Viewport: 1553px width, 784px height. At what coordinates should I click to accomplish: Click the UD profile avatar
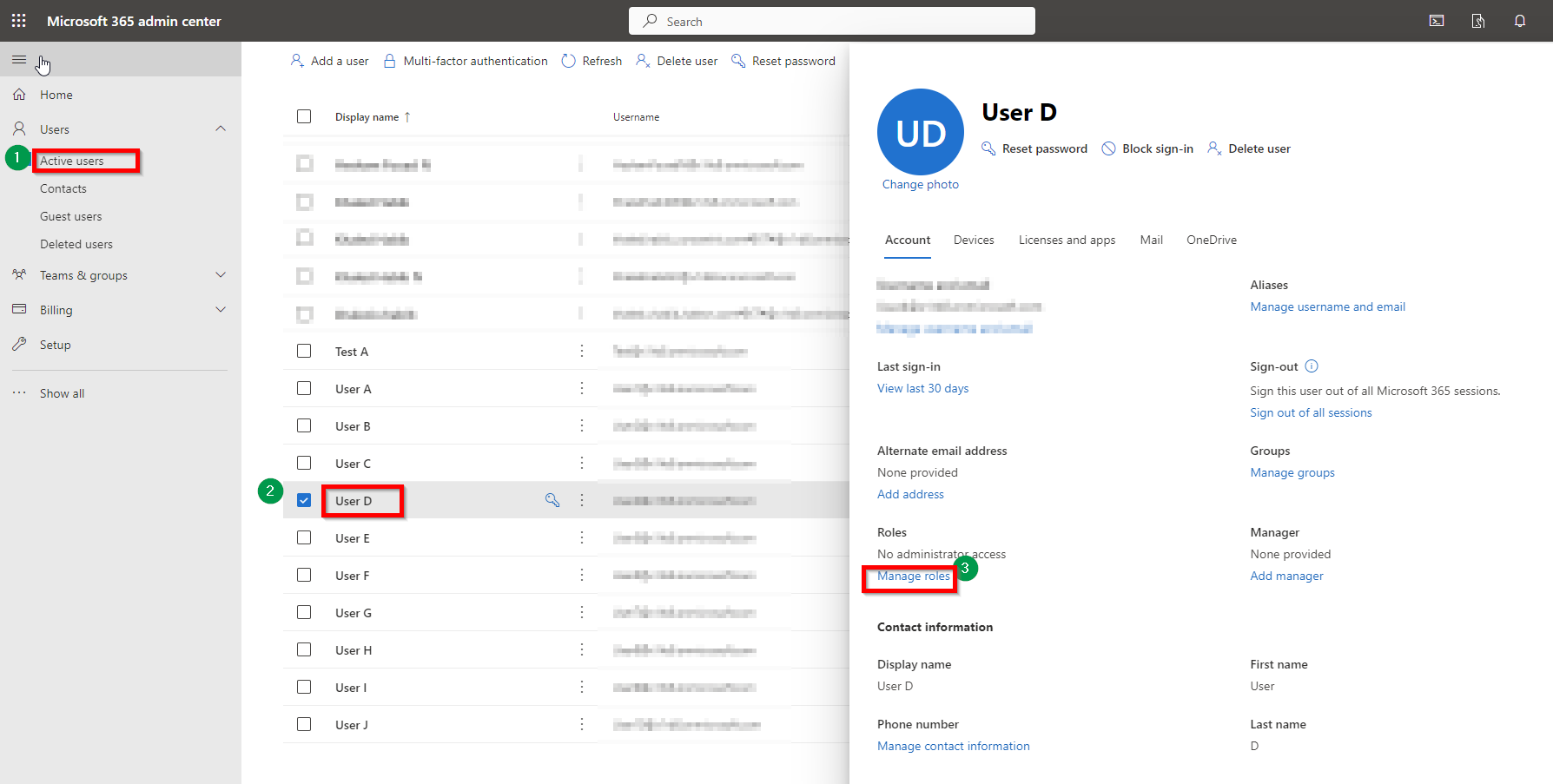[921, 132]
